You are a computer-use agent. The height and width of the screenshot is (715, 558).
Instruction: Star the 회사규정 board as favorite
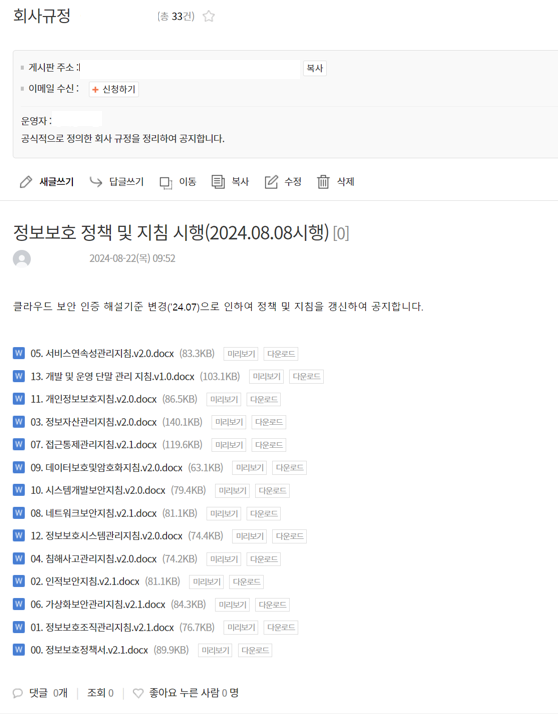pyautogui.click(x=208, y=16)
